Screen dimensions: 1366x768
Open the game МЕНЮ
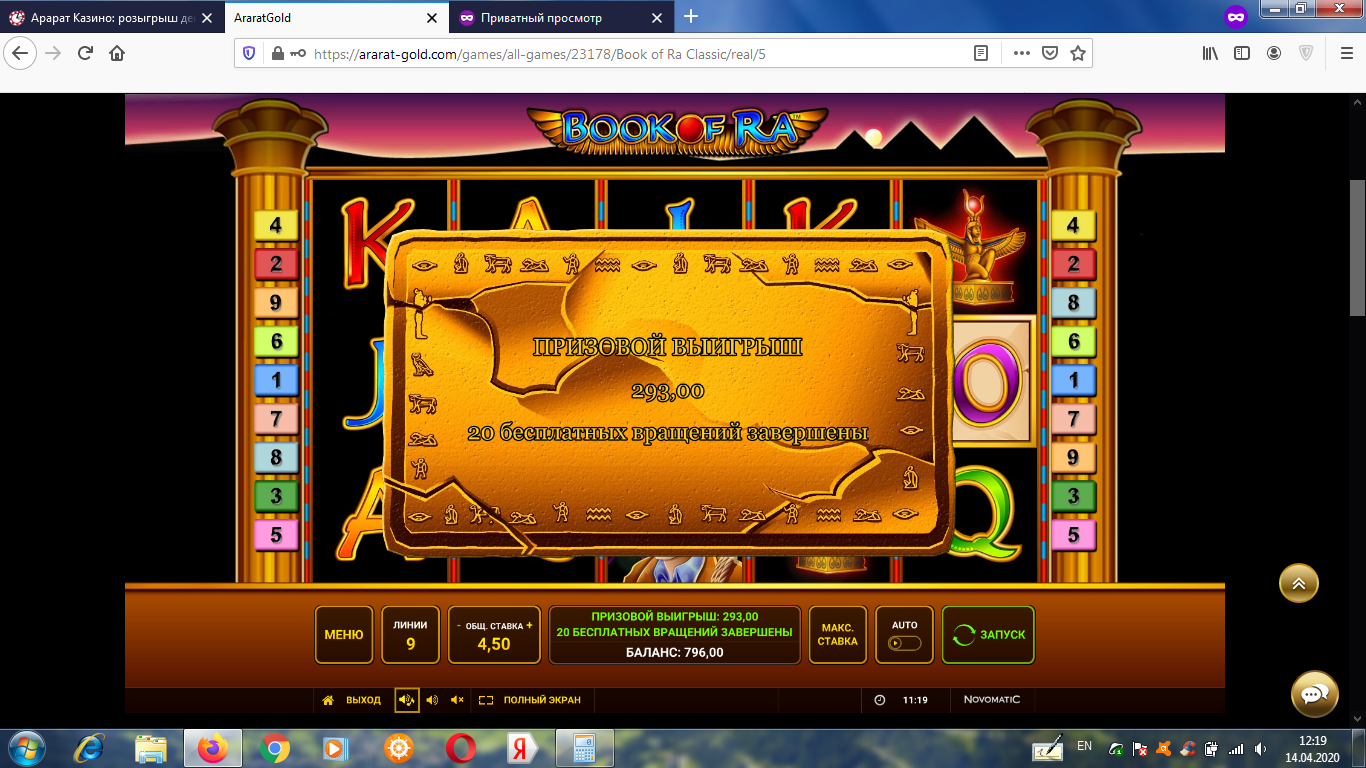344,635
